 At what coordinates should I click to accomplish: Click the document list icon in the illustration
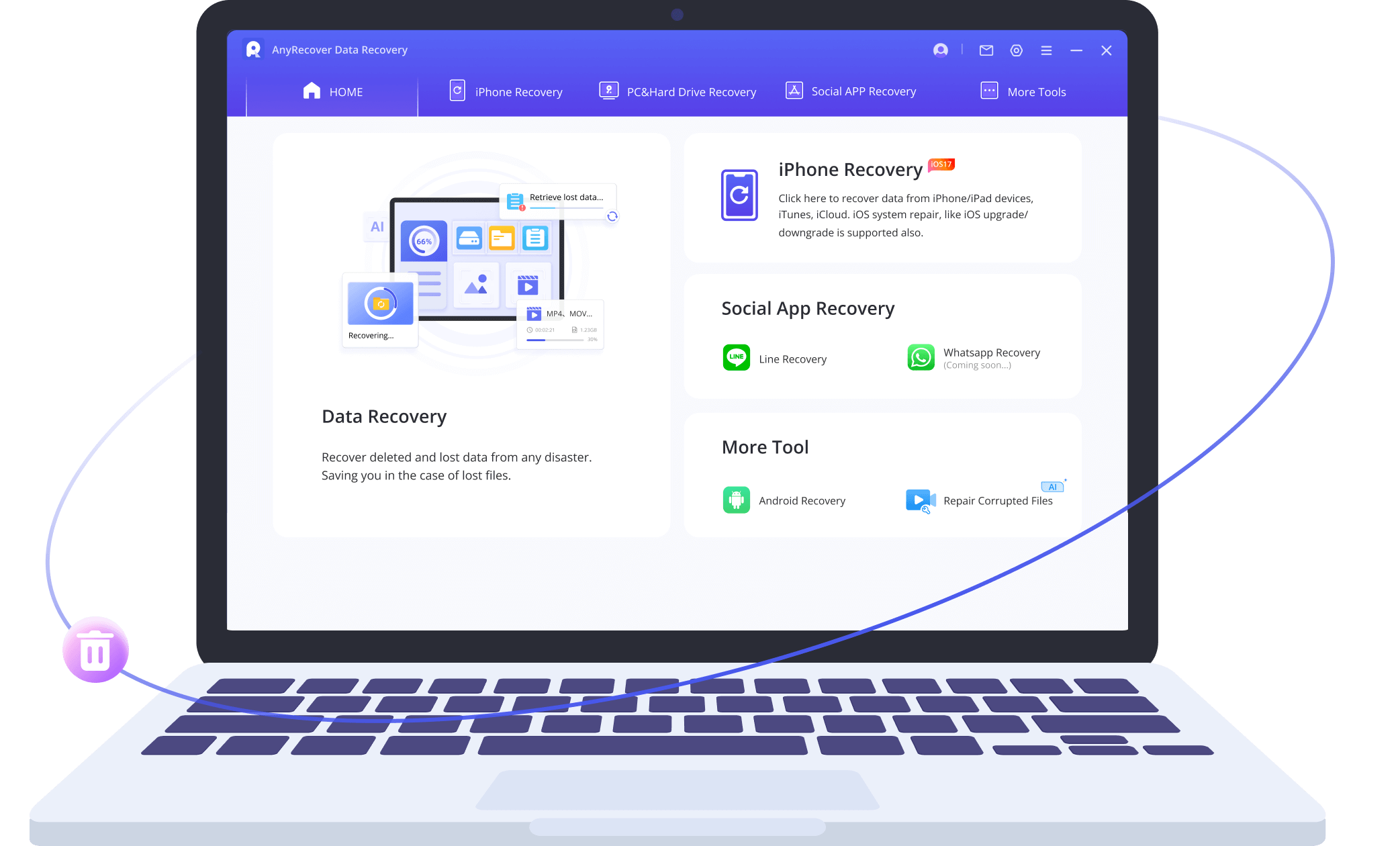(535, 238)
